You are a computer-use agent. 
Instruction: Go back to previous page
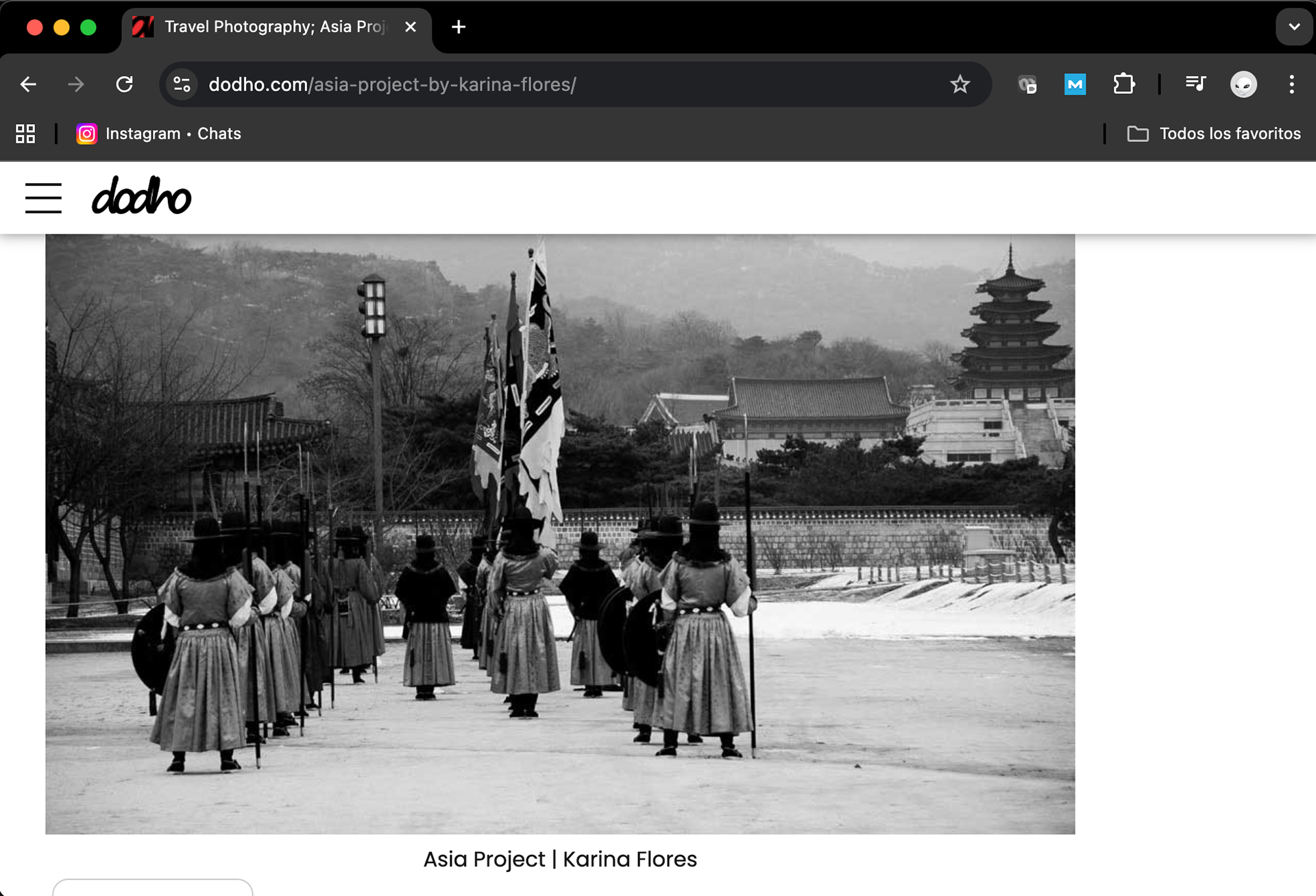coord(28,84)
